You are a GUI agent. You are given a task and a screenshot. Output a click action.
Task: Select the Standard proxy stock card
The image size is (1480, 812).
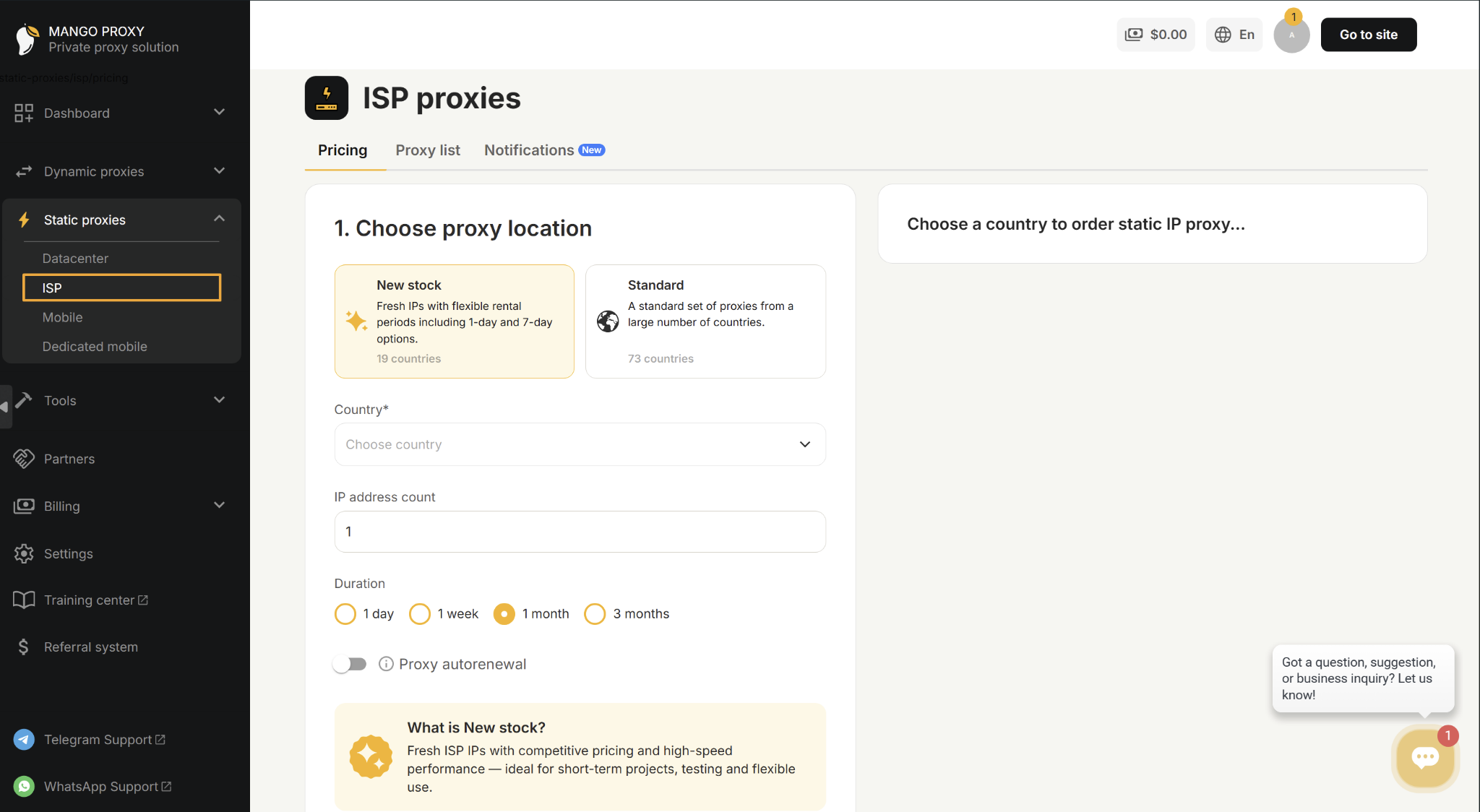705,321
